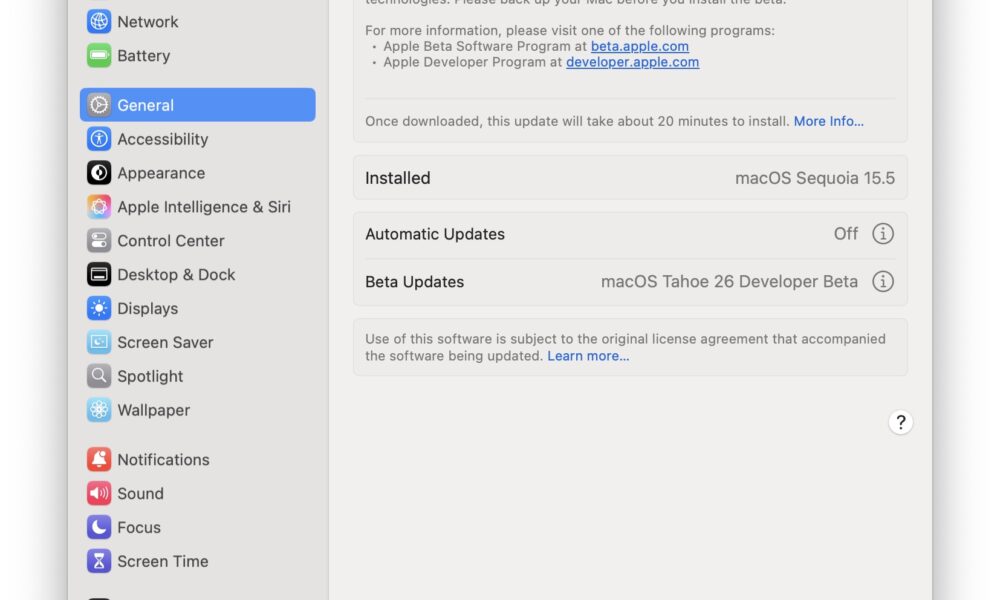Open Network settings pane
The width and height of the screenshot is (1000, 600).
coord(198,22)
